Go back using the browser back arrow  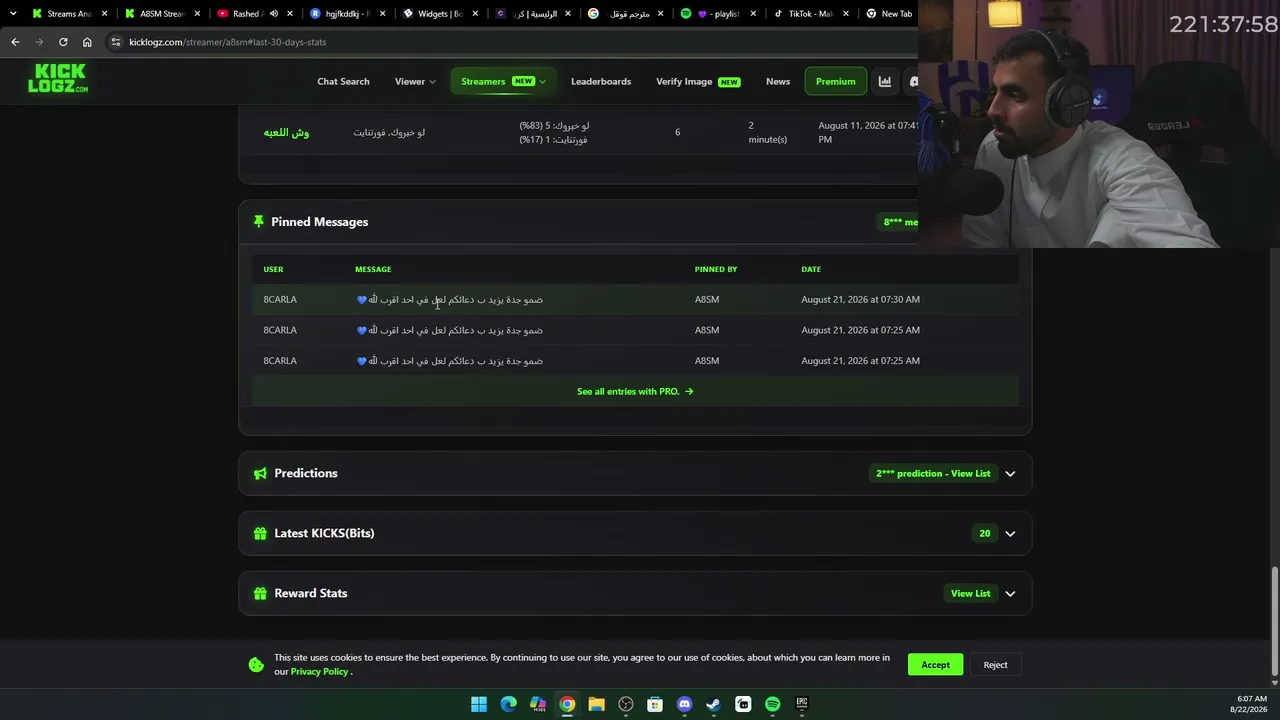pos(15,42)
